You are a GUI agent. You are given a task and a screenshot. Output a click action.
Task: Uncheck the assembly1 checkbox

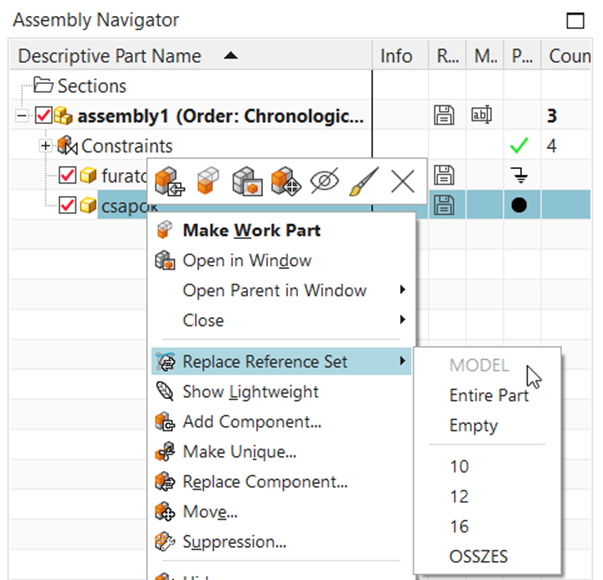[x=43, y=115]
